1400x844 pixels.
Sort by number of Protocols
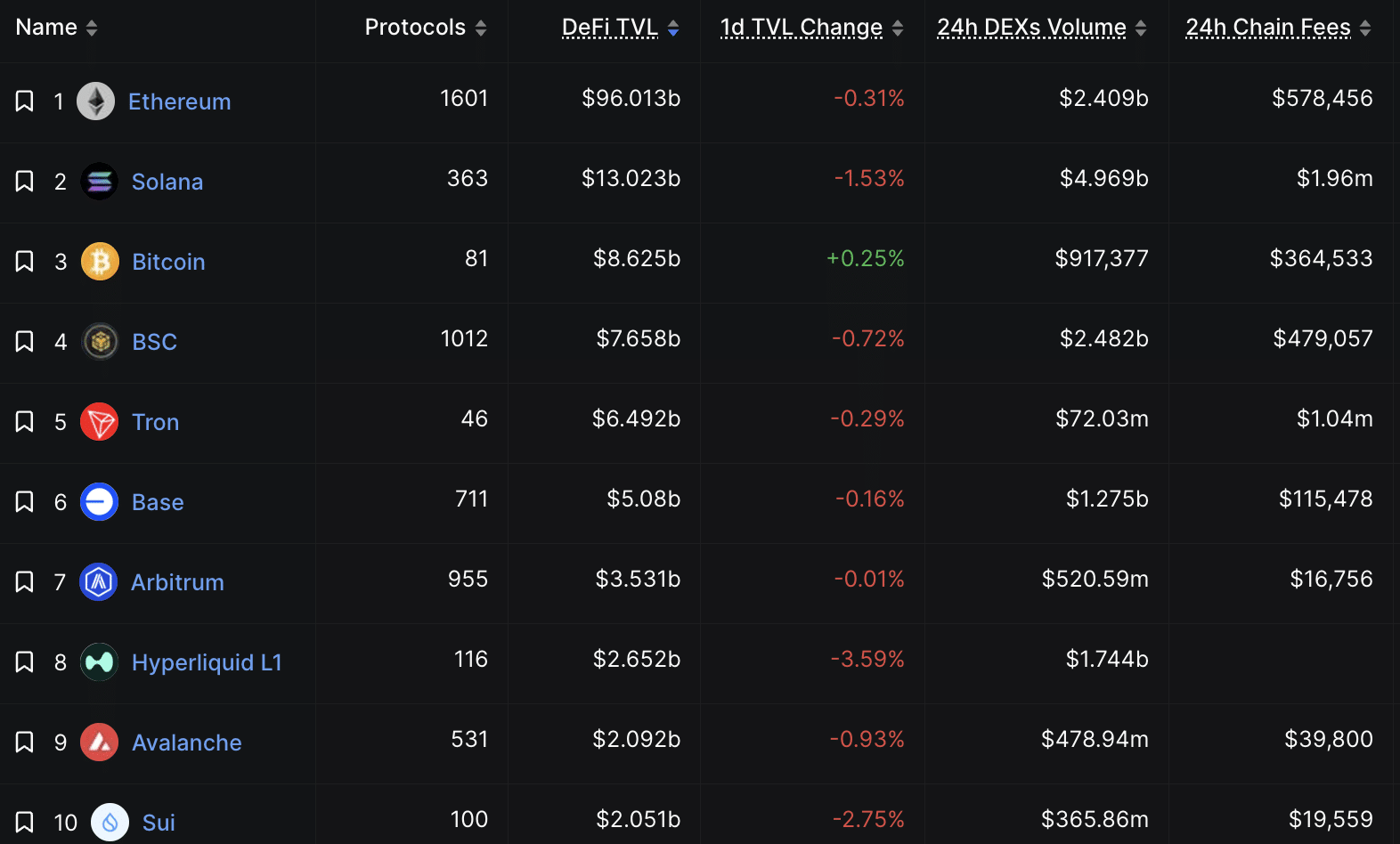pos(415,27)
